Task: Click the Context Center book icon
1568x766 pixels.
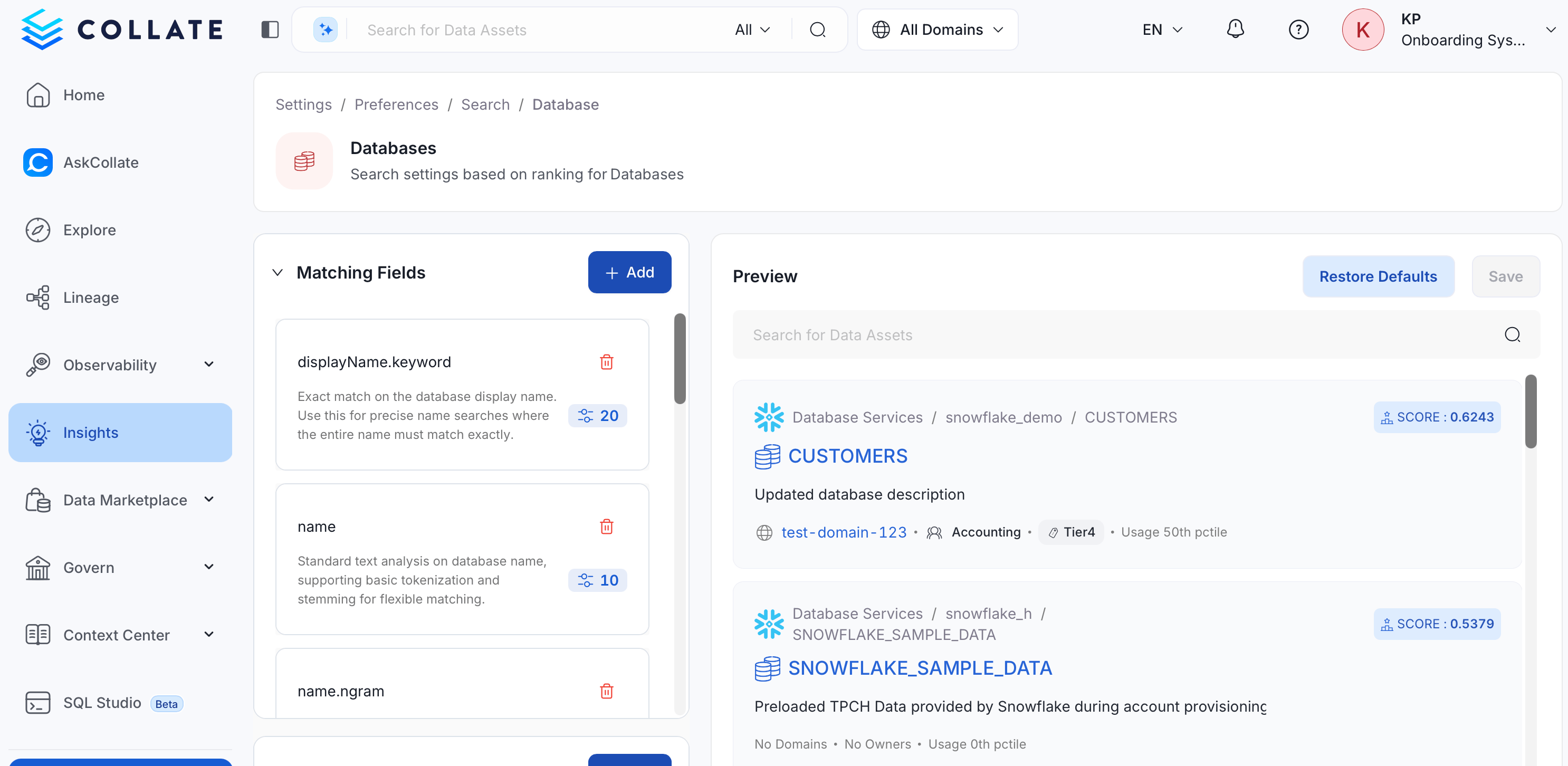Action: tap(38, 635)
